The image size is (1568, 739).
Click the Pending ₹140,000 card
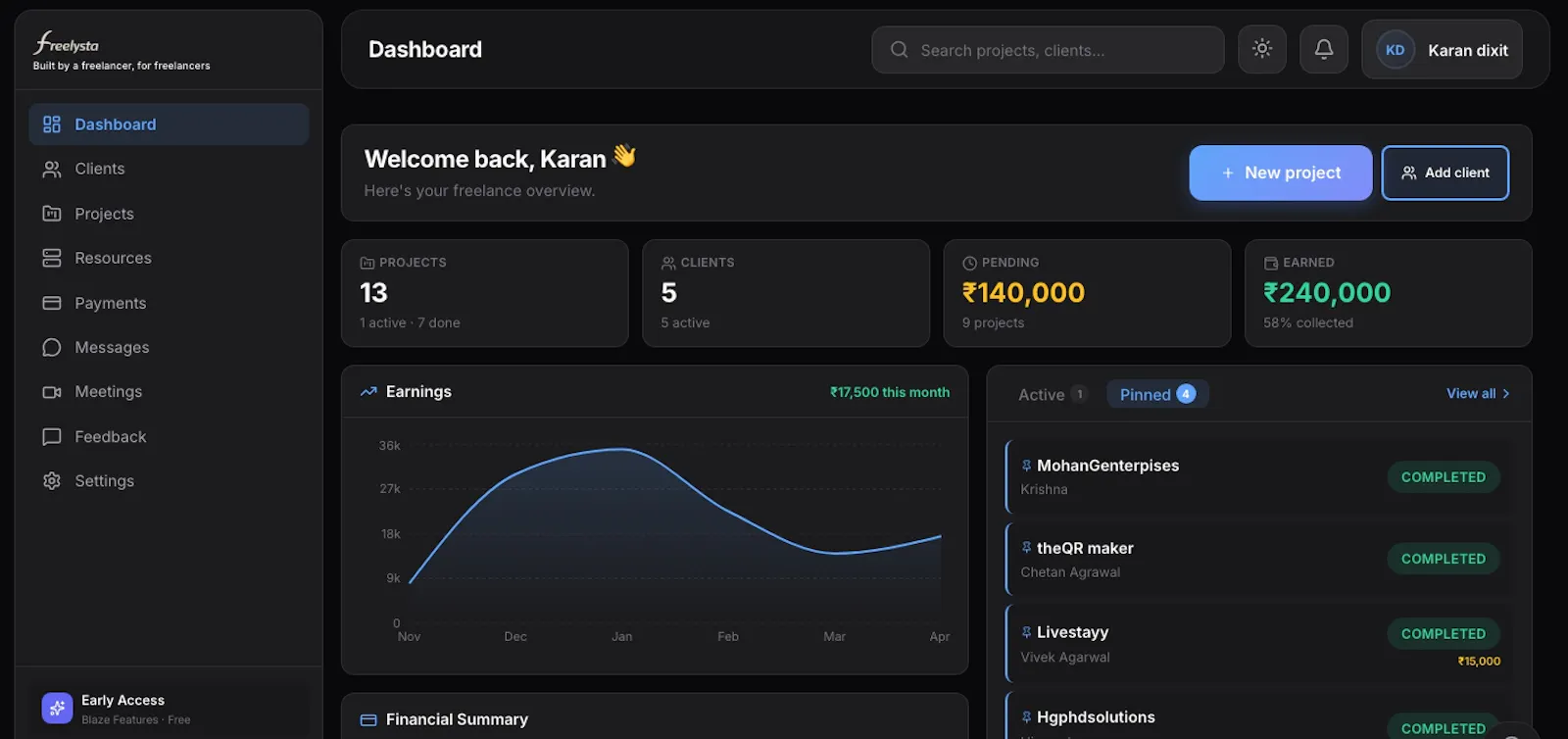pyautogui.click(x=1087, y=293)
